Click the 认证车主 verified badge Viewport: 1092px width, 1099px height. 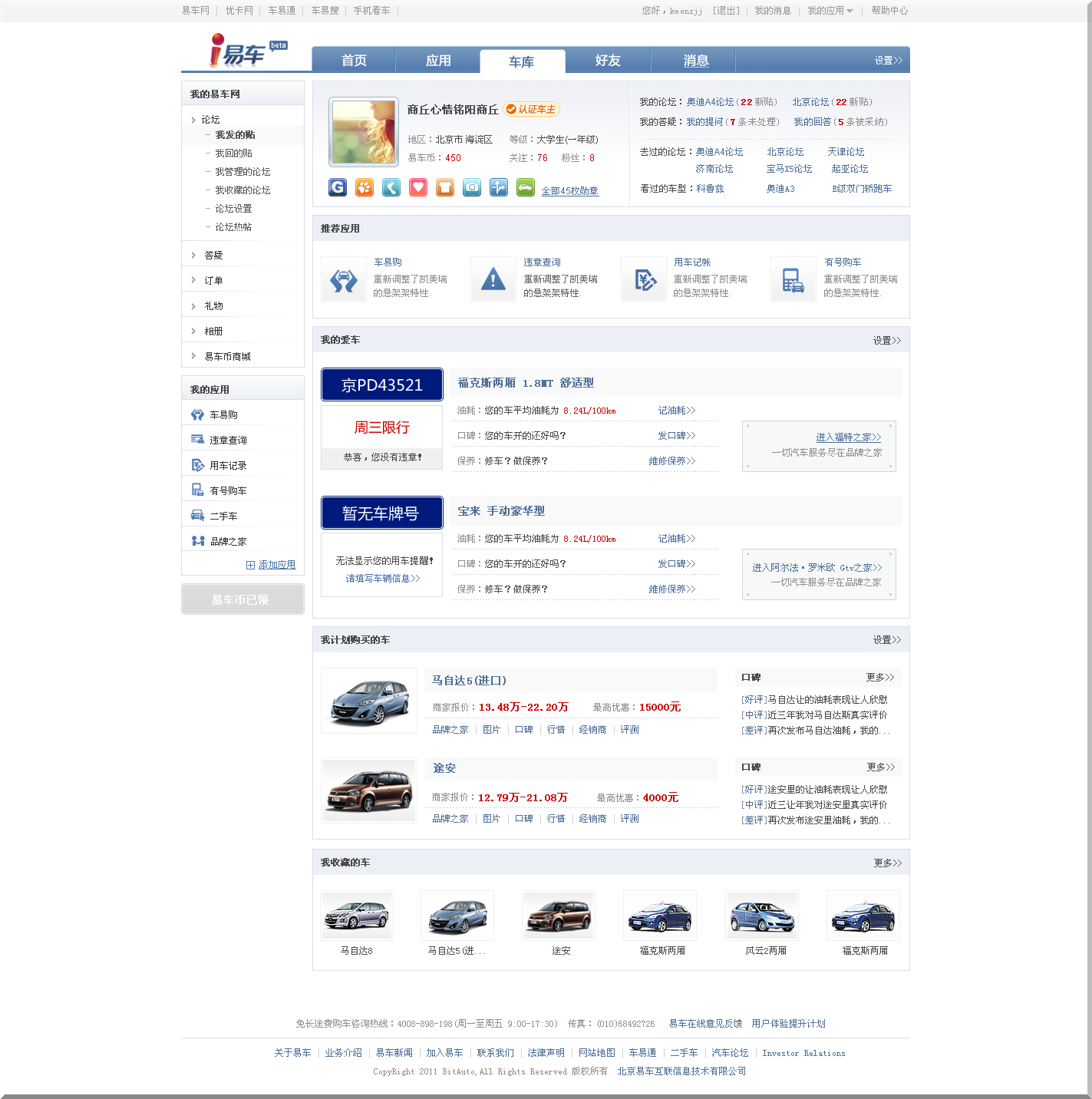pos(532,109)
